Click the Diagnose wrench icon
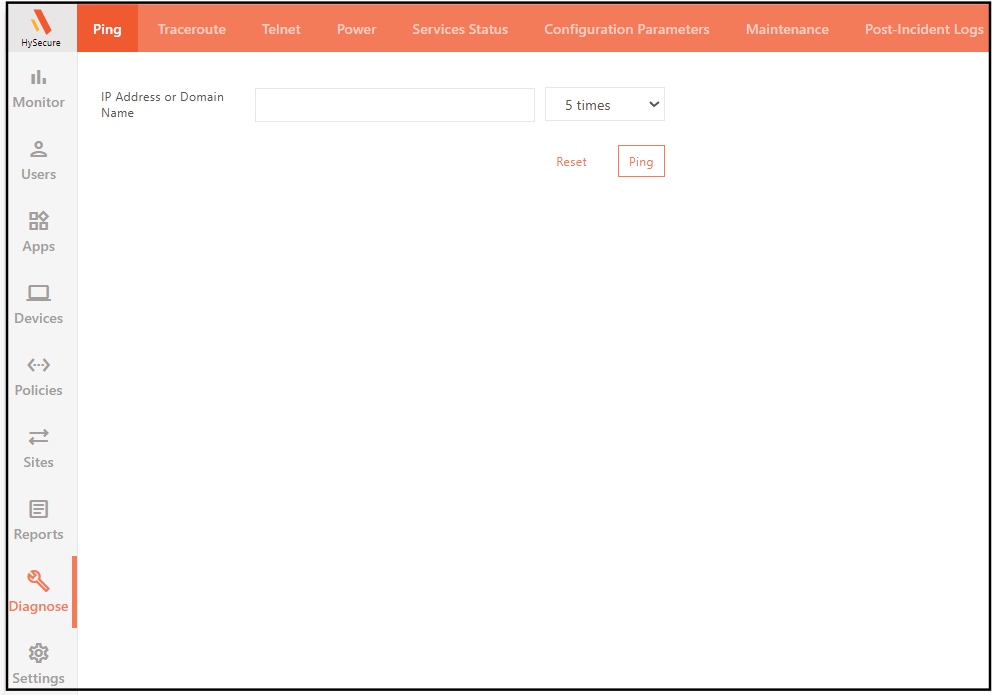992x695 pixels. coord(39,581)
